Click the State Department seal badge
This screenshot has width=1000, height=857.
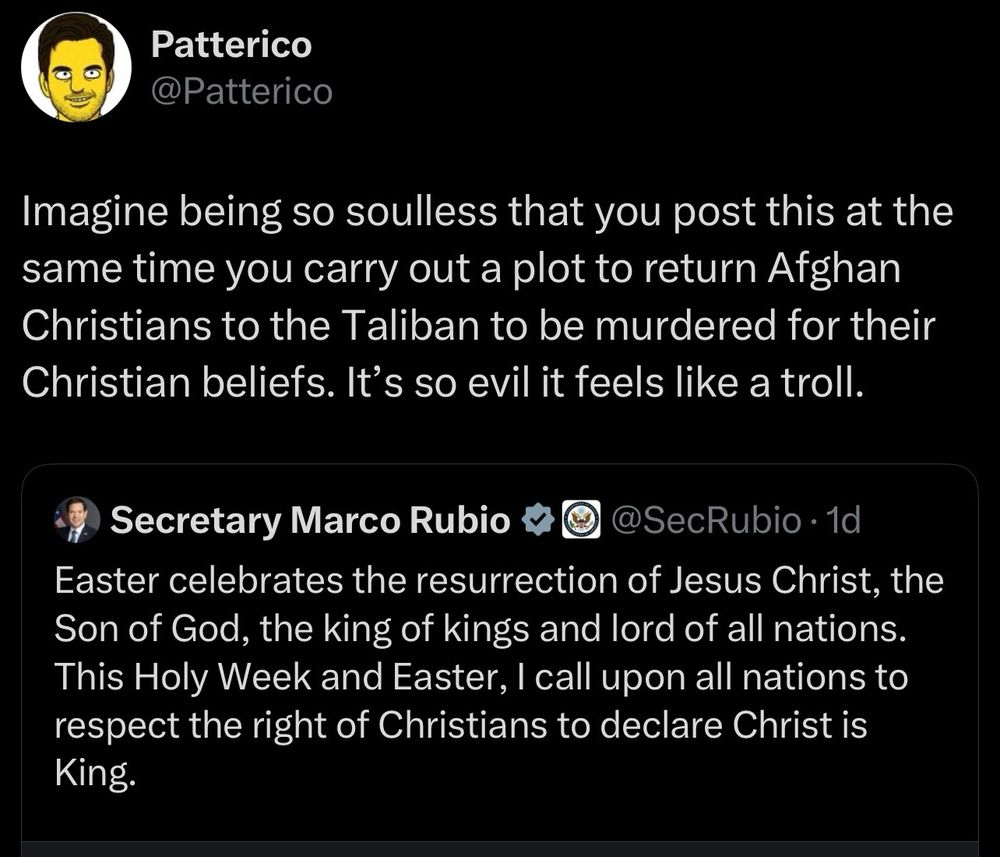coord(581,520)
